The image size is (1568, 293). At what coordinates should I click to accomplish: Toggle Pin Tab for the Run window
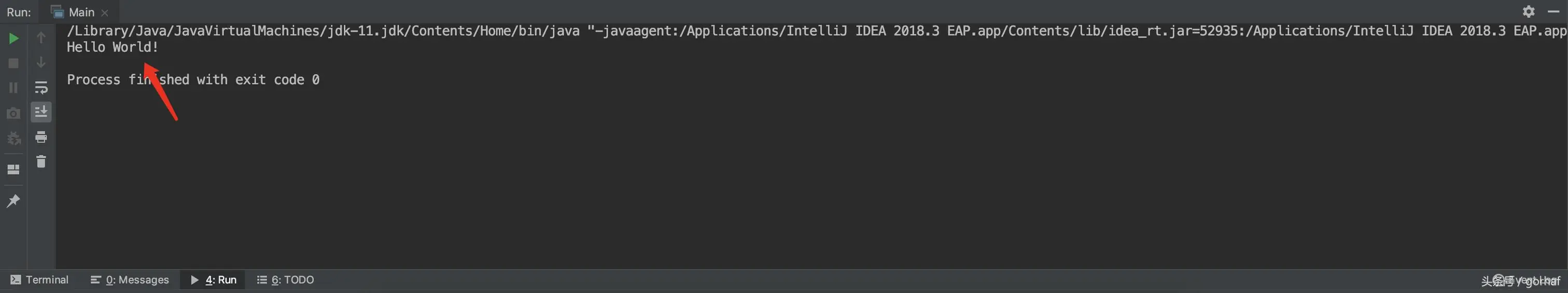(13, 200)
